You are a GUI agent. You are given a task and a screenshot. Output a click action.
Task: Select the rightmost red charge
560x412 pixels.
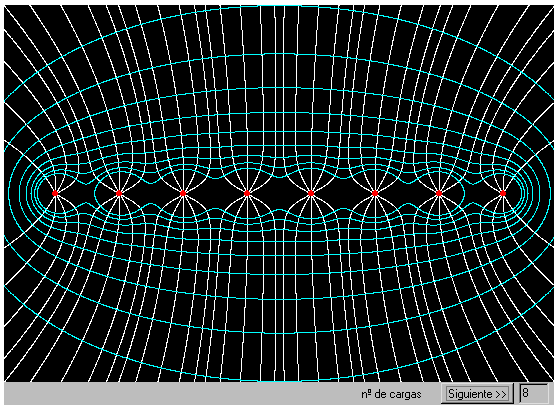(503, 193)
